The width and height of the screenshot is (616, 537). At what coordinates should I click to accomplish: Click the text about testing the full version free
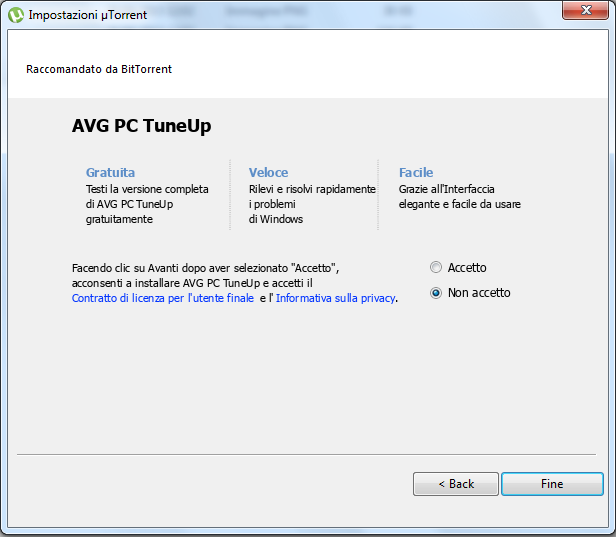click(147, 204)
